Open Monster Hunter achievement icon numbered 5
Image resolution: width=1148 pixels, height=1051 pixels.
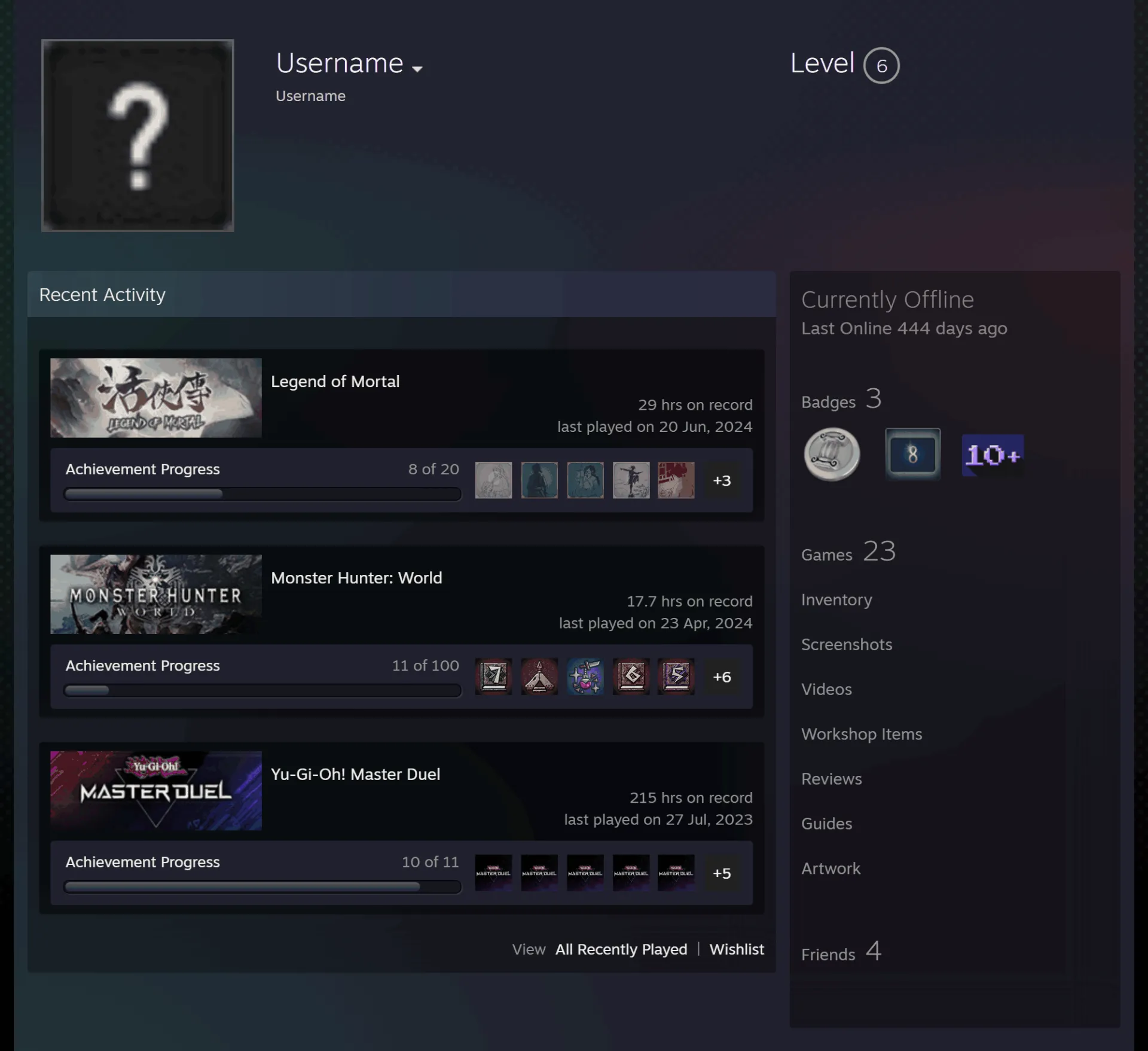[x=676, y=676]
